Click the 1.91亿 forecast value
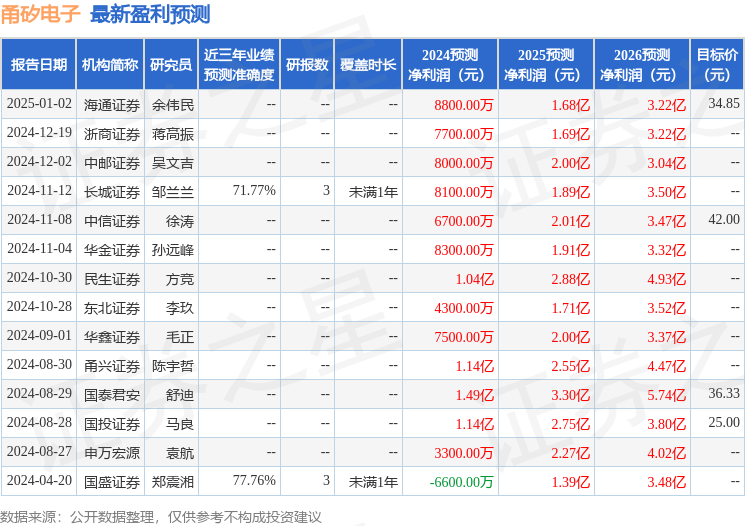This screenshot has height=526, width=745. click(570, 250)
